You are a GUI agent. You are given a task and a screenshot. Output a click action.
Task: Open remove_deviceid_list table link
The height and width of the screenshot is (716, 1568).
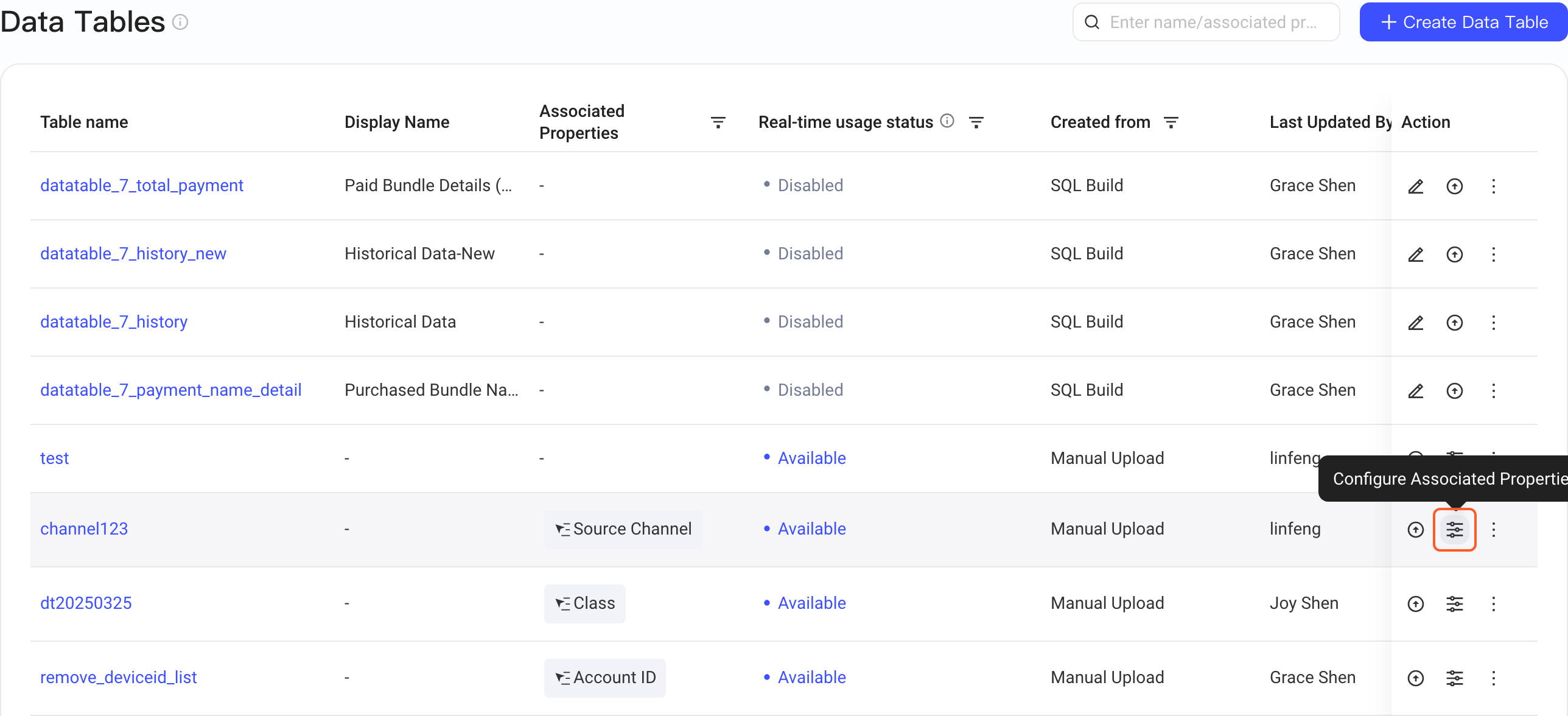tap(119, 678)
